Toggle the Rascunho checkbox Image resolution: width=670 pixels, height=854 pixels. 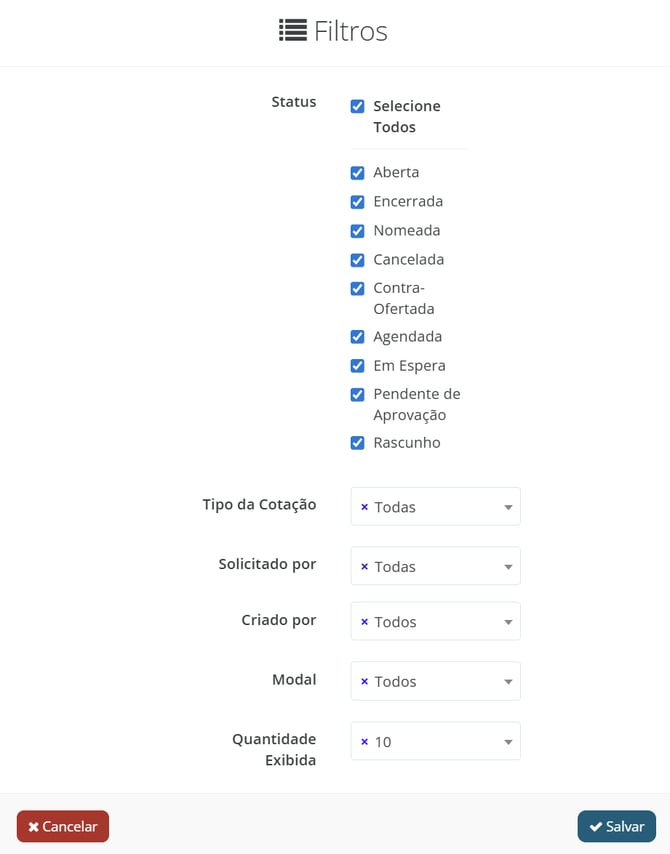357,443
